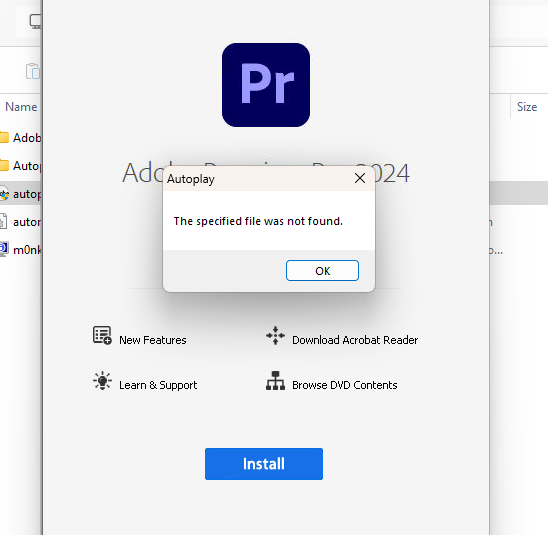The height and width of the screenshot is (535, 548).
Task: Click the monitor icon in File Explorer header
Action: [x=35, y=21]
